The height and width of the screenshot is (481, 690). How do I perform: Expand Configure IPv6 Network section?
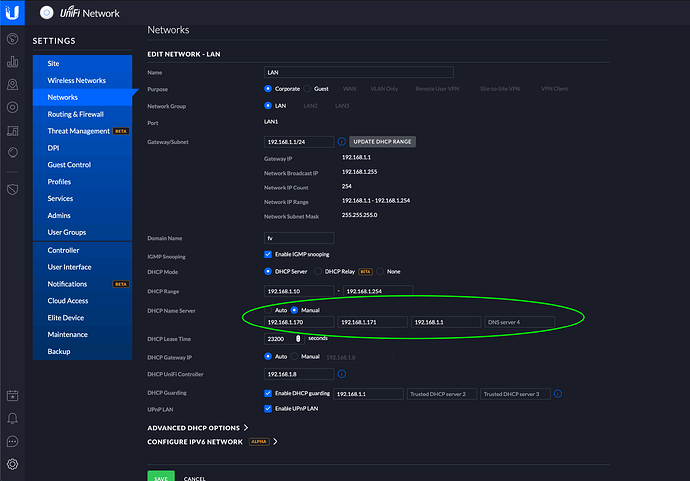pyautogui.click(x=211, y=441)
